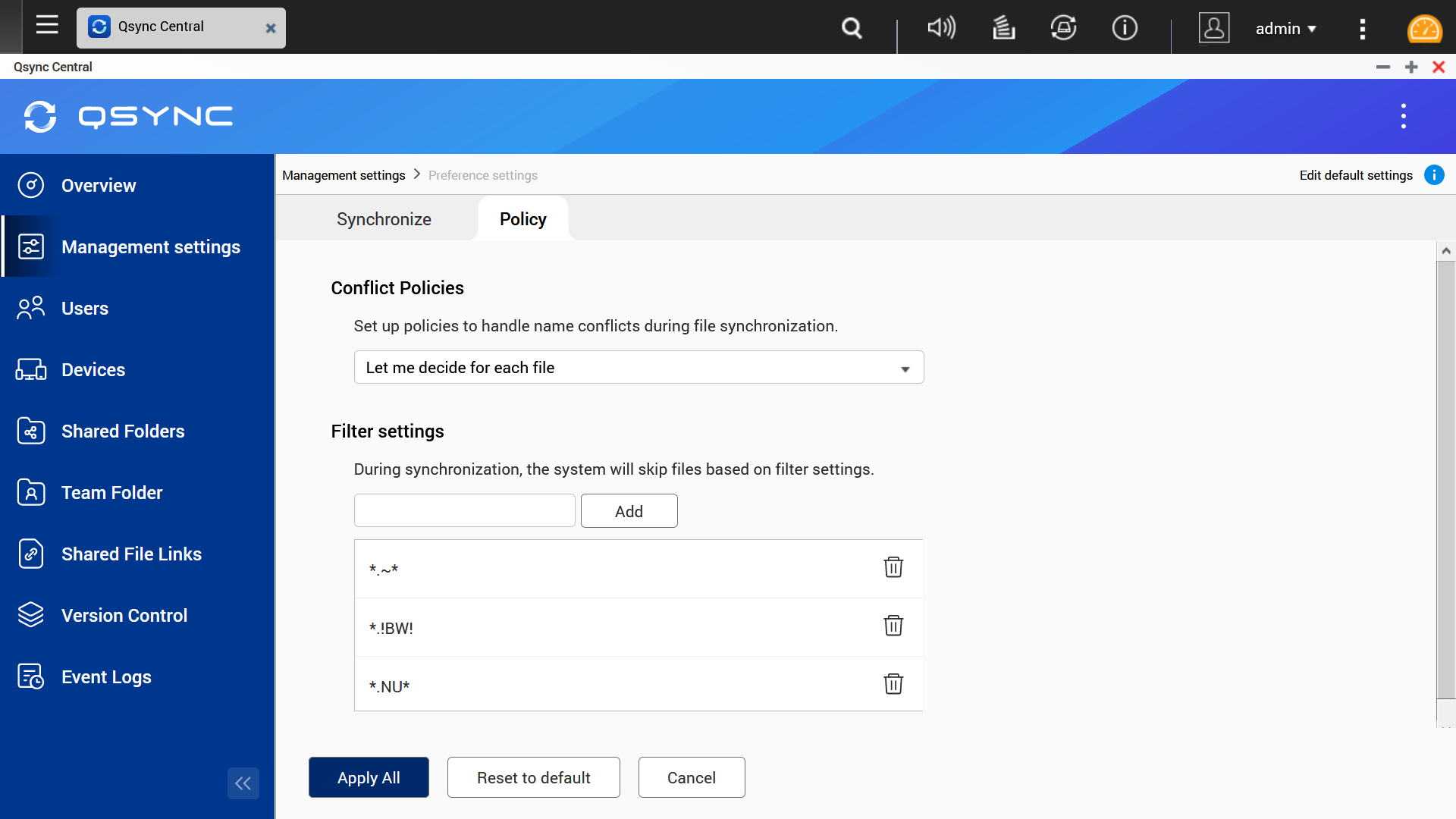
Task: Open the volume control icon
Action: click(x=941, y=28)
